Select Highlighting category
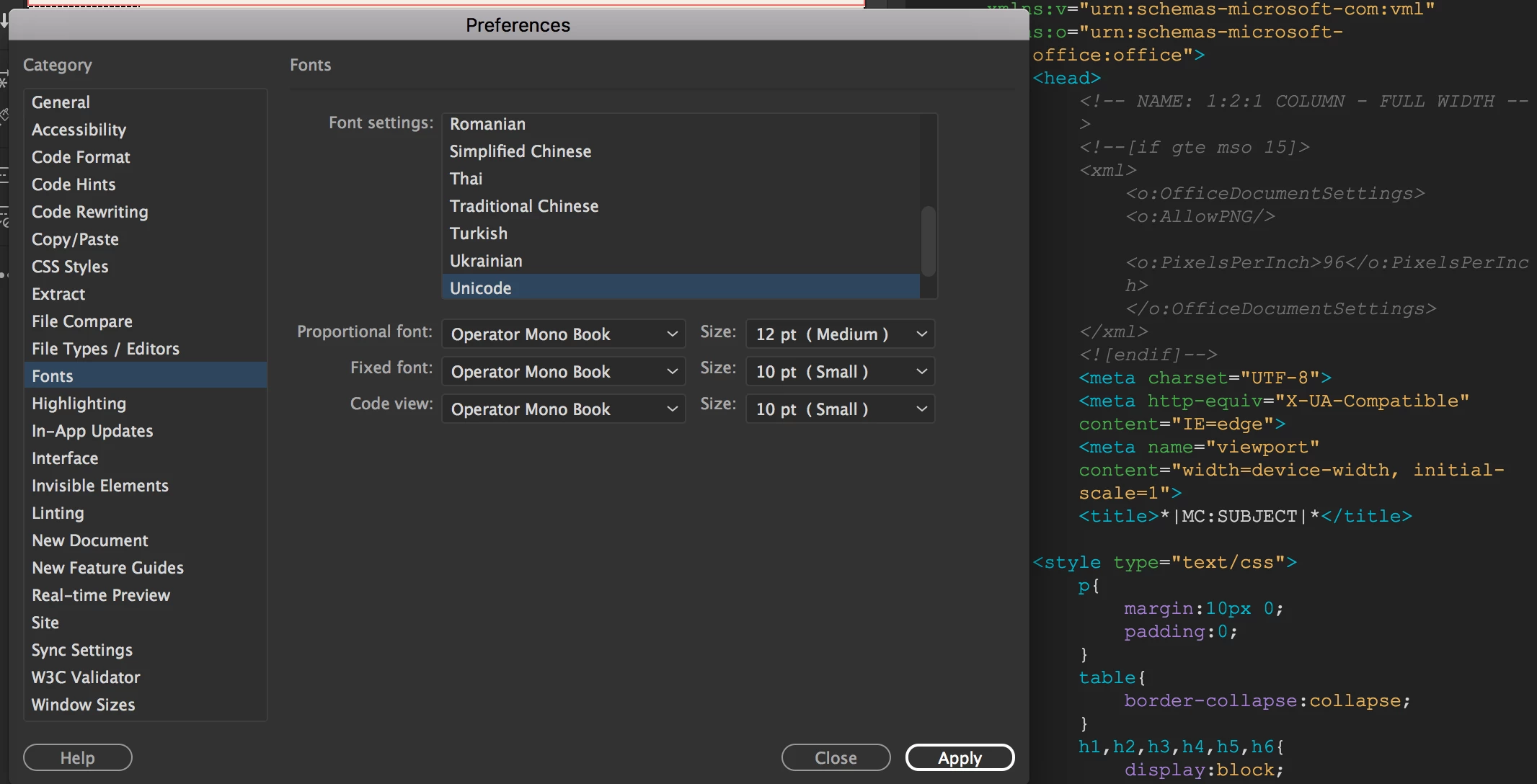The width and height of the screenshot is (1537, 784). coord(79,404)
